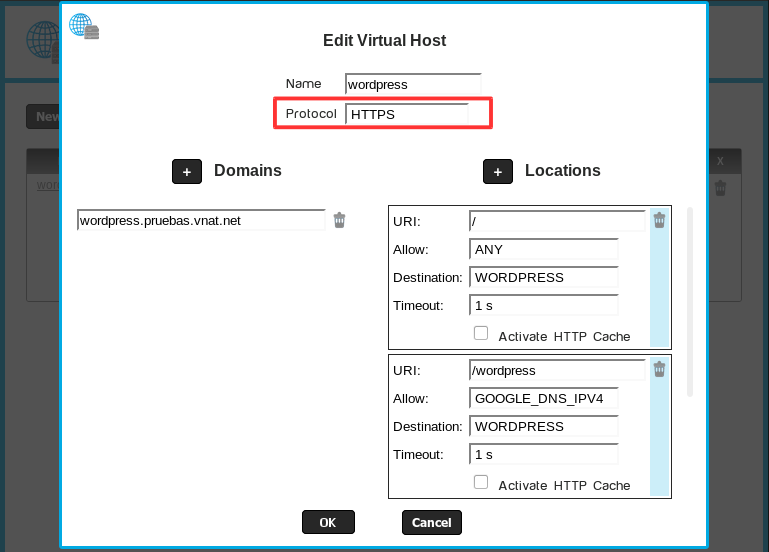Open Timeout dropdown for the / location

pos(543,305)
